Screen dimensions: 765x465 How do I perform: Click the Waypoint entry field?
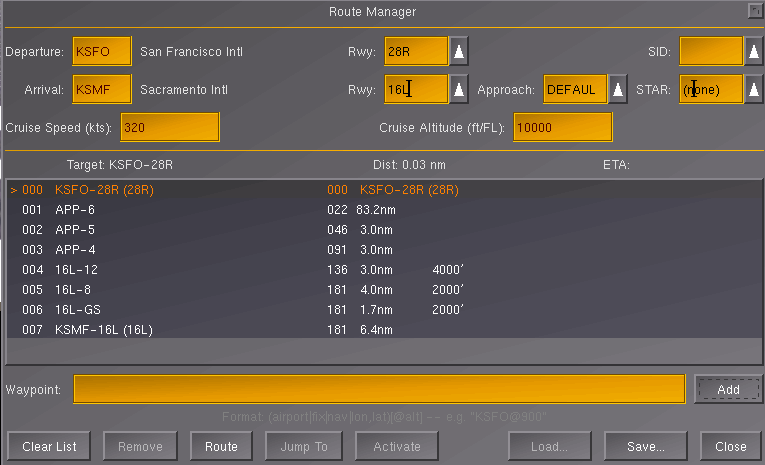pyautogui.click(x=379, y=389)
